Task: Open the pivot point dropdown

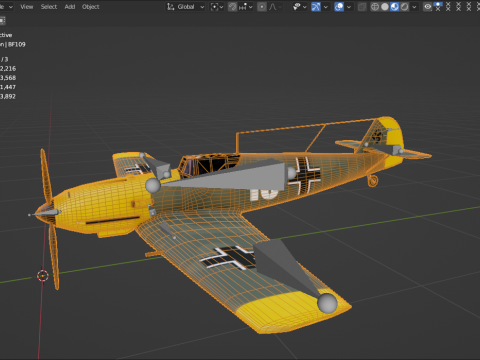Action: point(217,7)
